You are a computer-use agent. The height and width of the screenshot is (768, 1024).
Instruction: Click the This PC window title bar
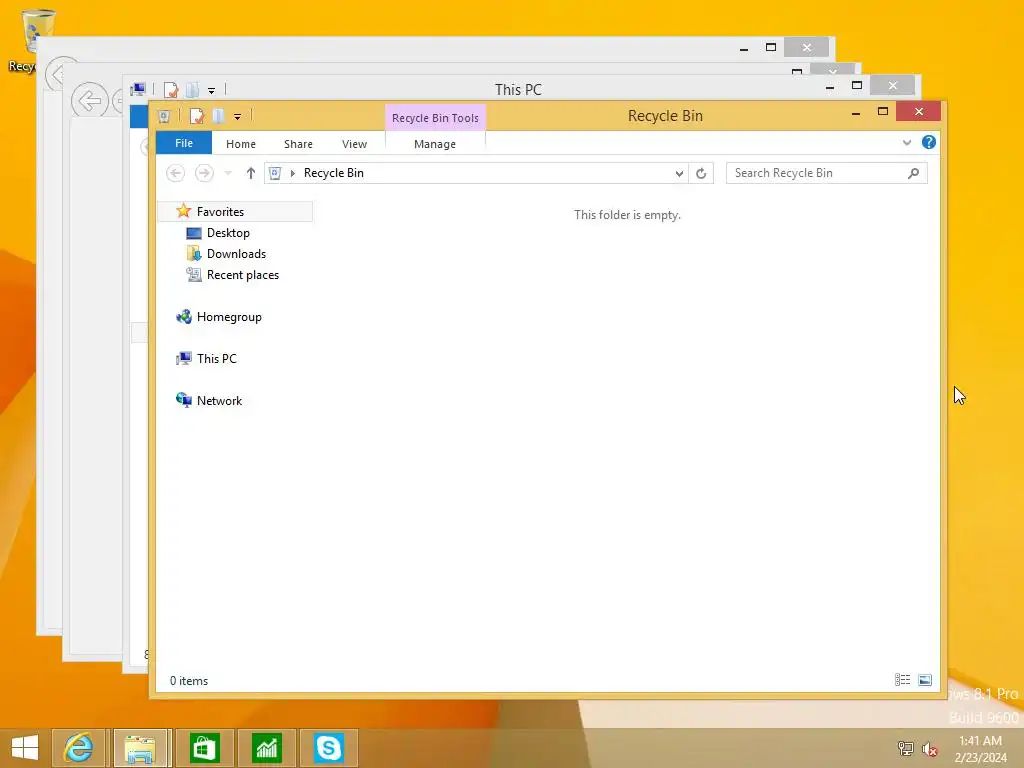(518, 89)
